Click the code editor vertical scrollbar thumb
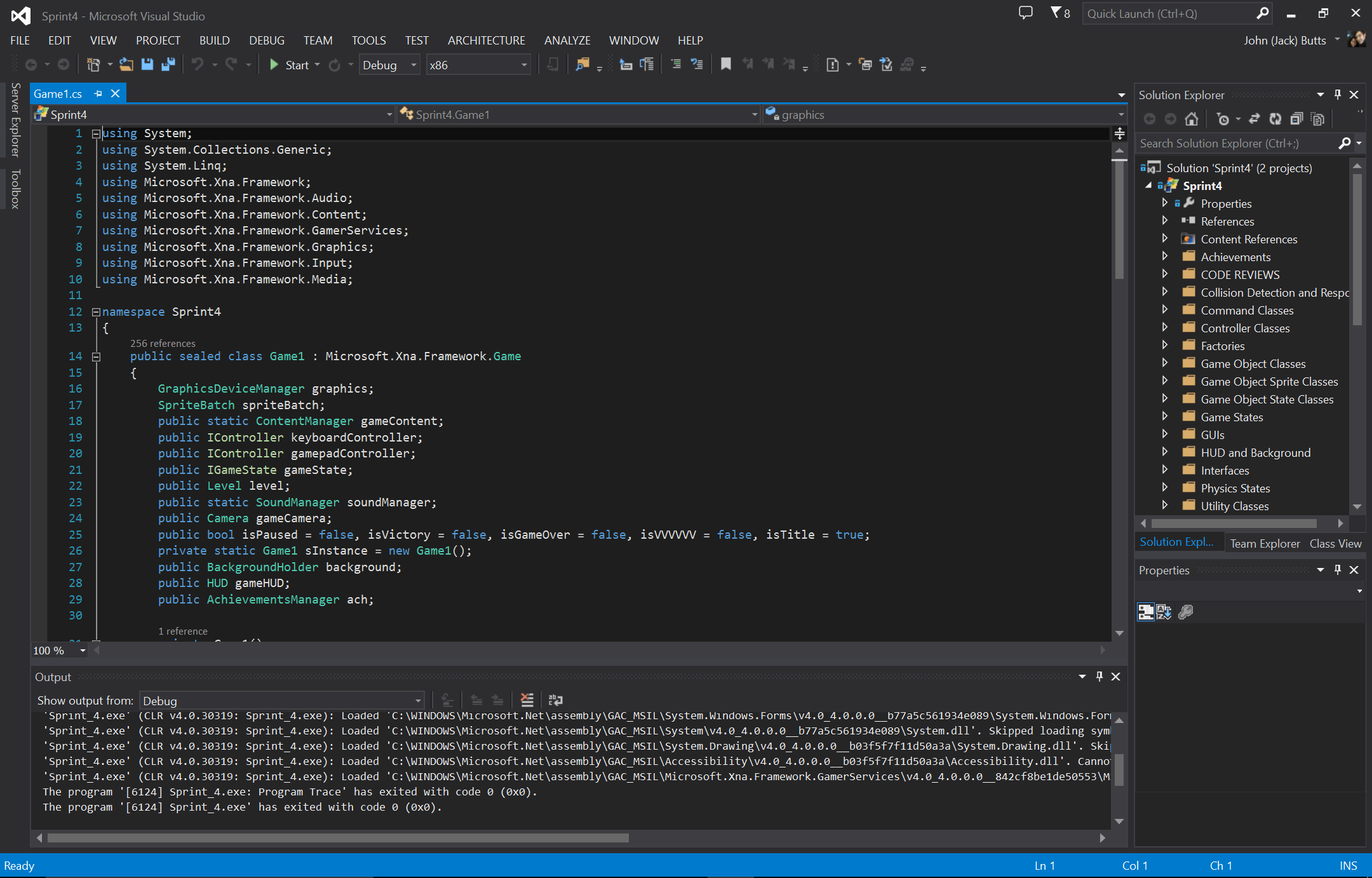1372x878 pixels. click(x=1120, y=219)
